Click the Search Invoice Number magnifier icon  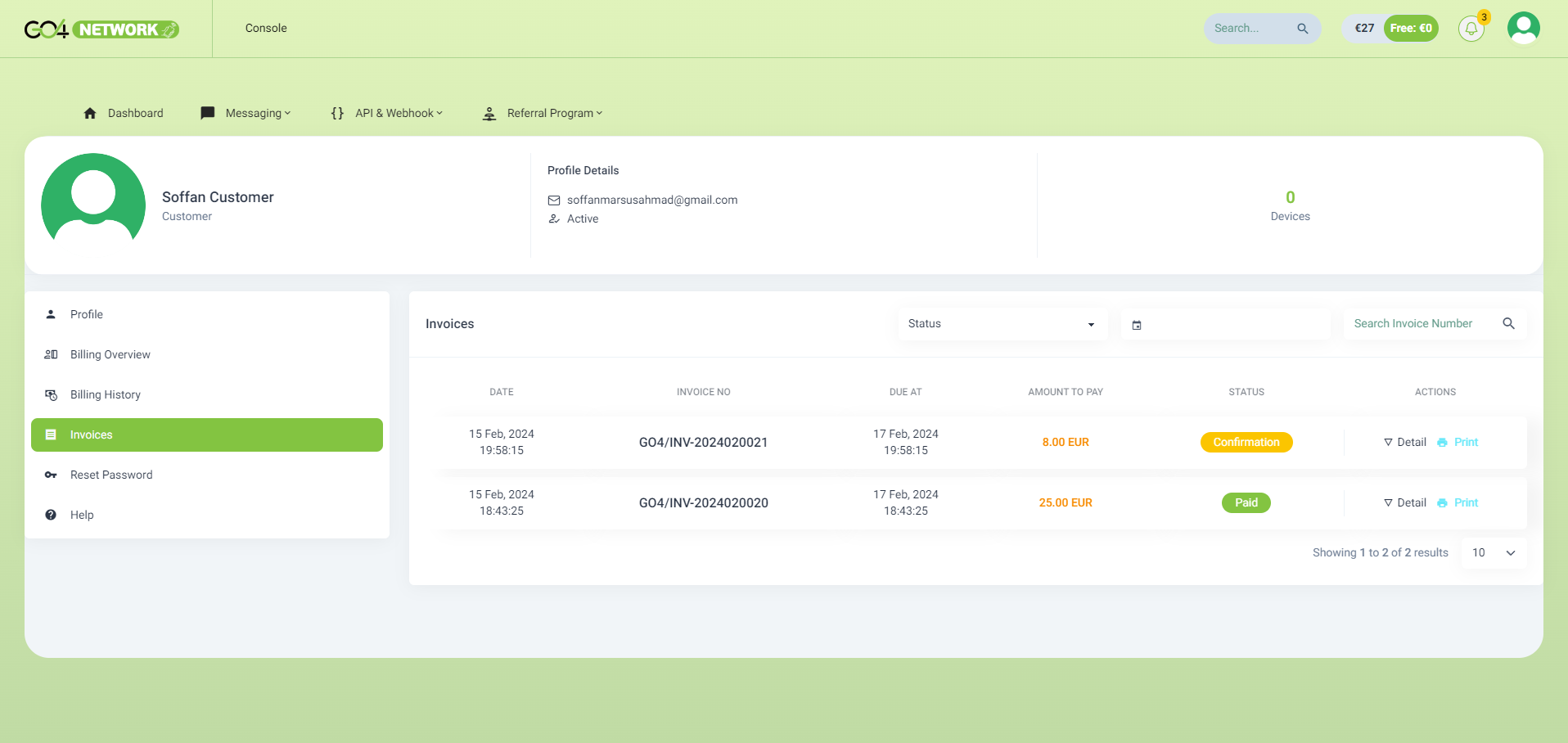[x=1508, y=323]
